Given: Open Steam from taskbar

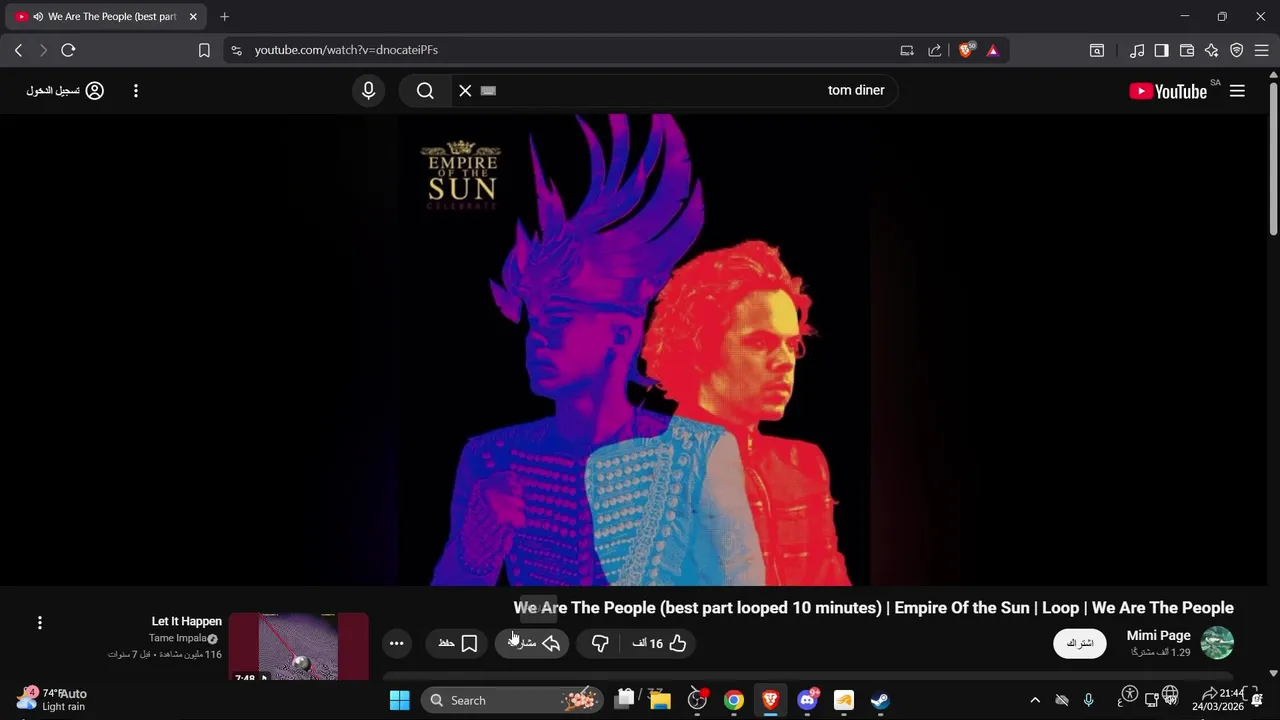Looking at the screenshot, I should [880, 700].
